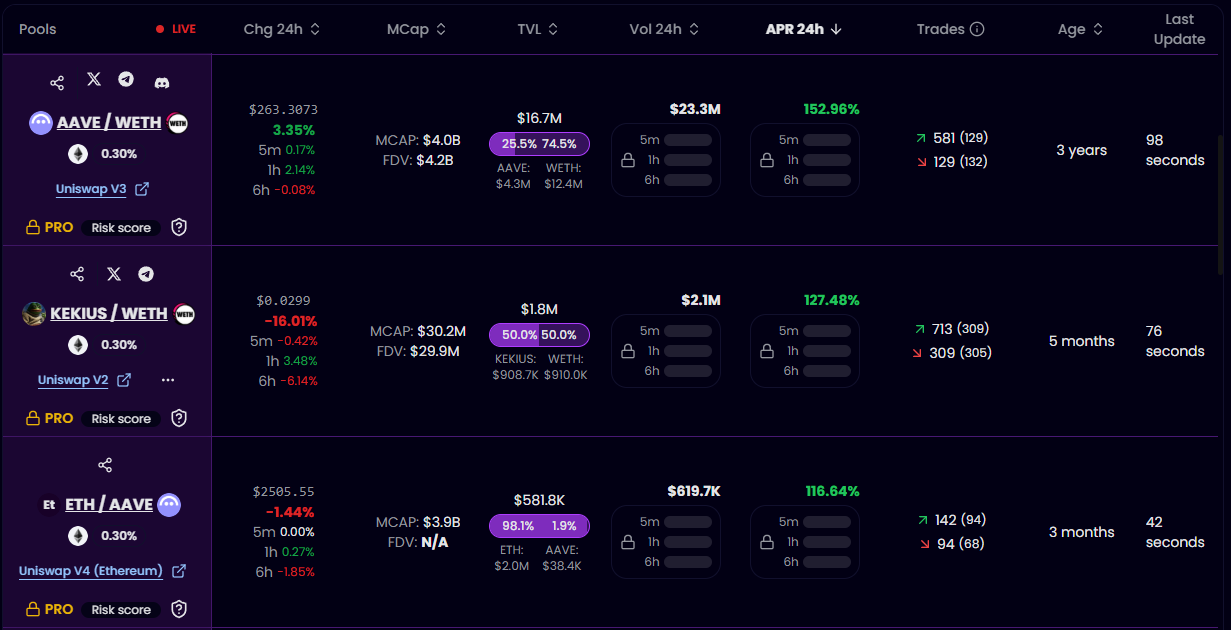
Task: Click the 50.0% / 50.0% TVL split bar
Action: click(x=539, y=334)
